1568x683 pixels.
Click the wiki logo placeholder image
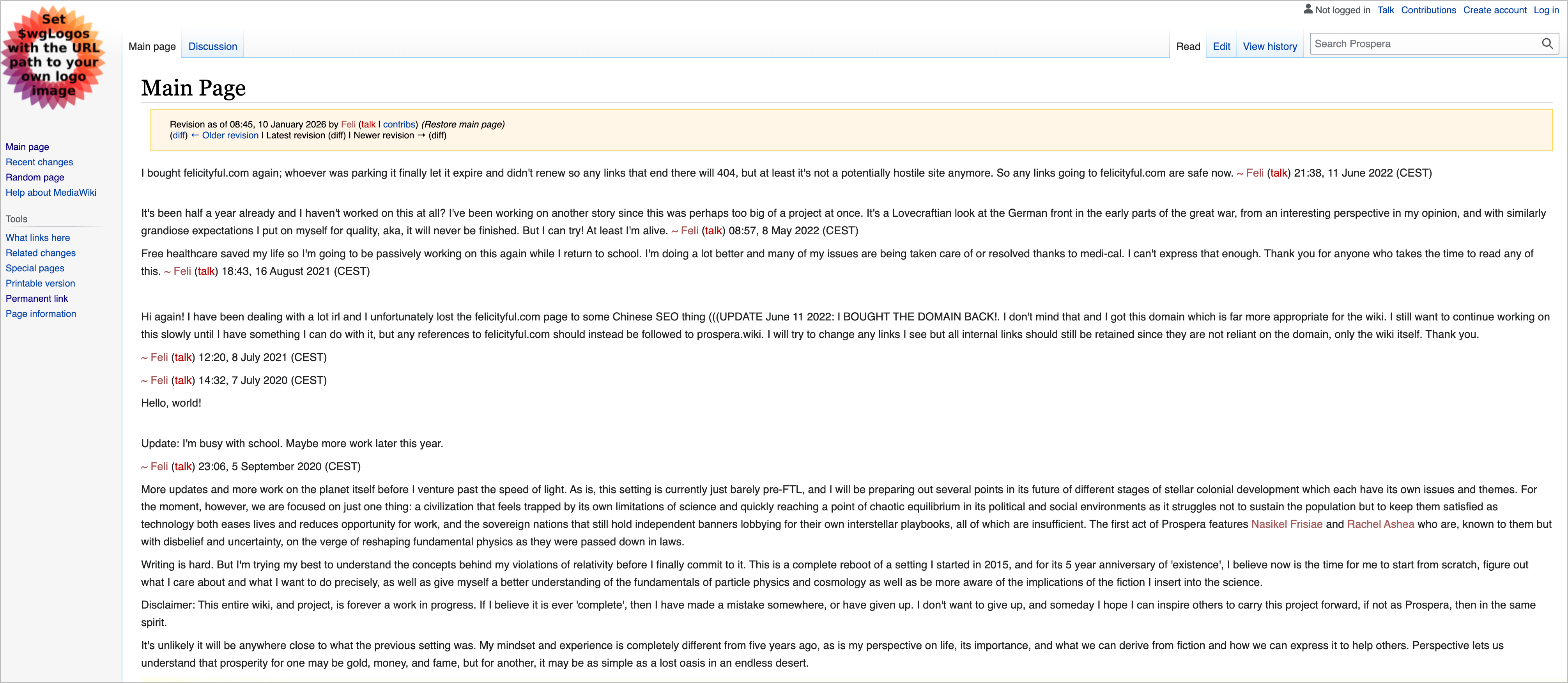click(x=53, y=57)
